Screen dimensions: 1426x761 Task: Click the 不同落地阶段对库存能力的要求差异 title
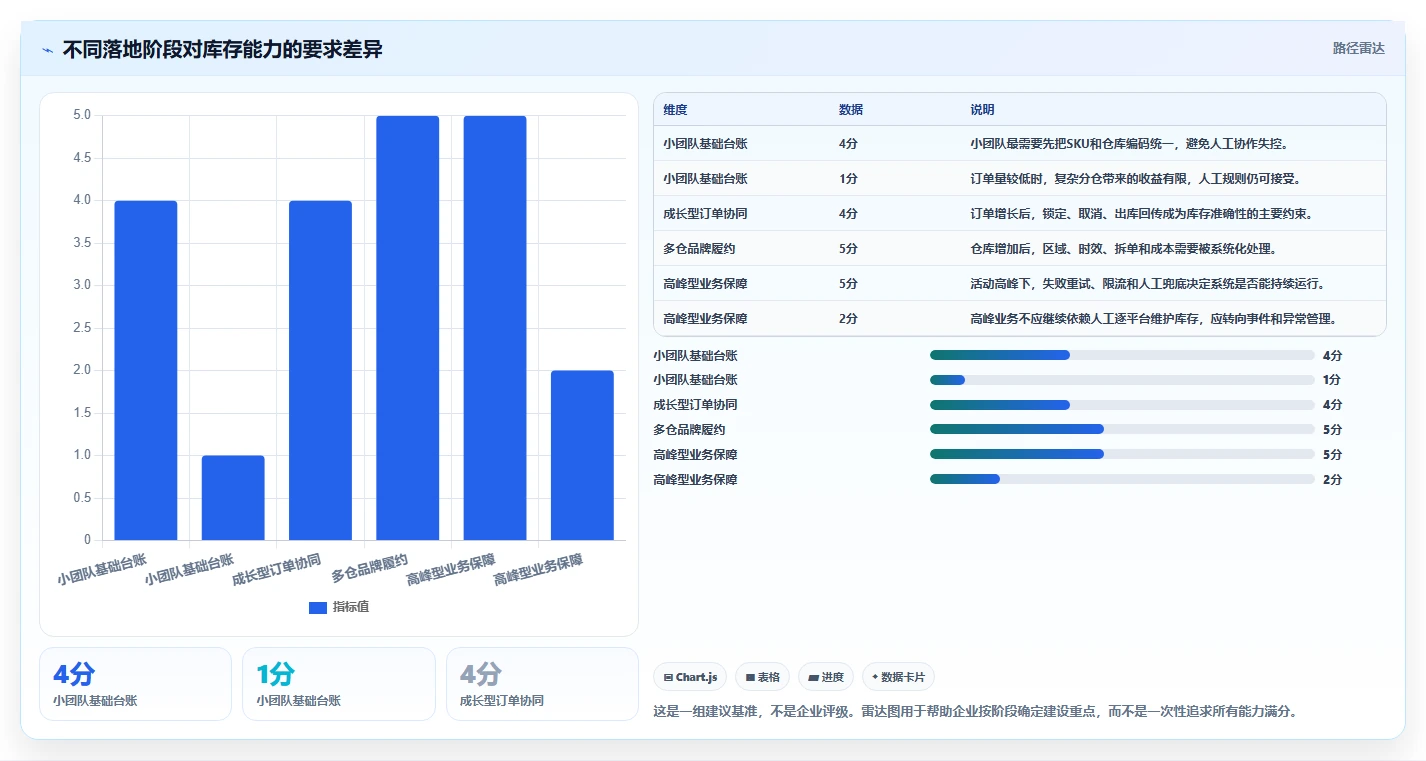[223, 50]
